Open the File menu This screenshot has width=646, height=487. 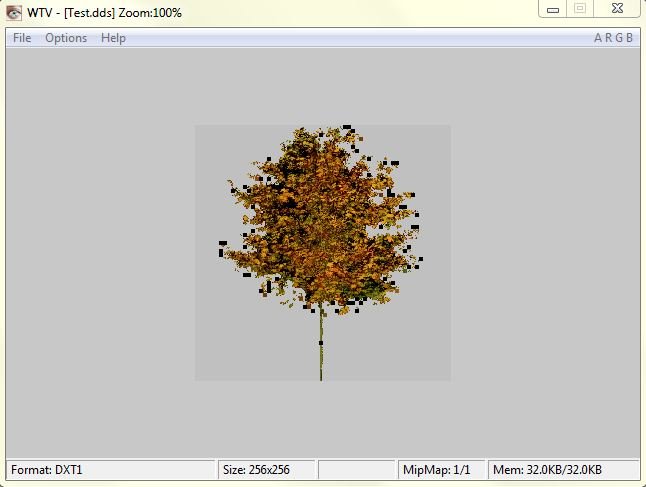click(22, 38)
